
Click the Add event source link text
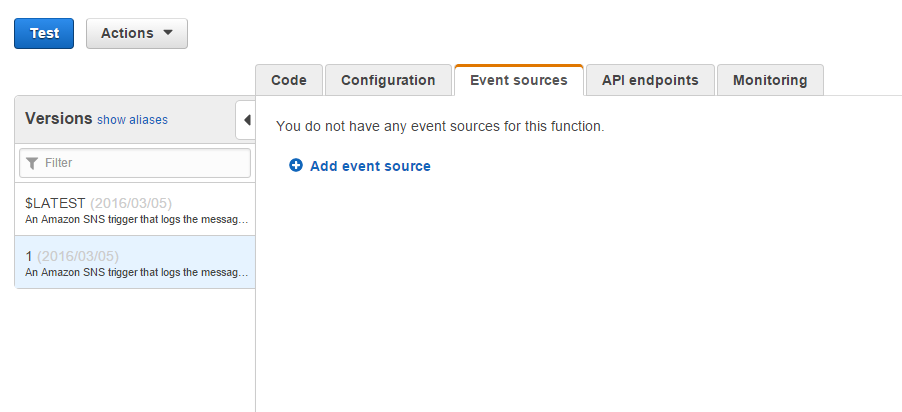coord(370,166)
